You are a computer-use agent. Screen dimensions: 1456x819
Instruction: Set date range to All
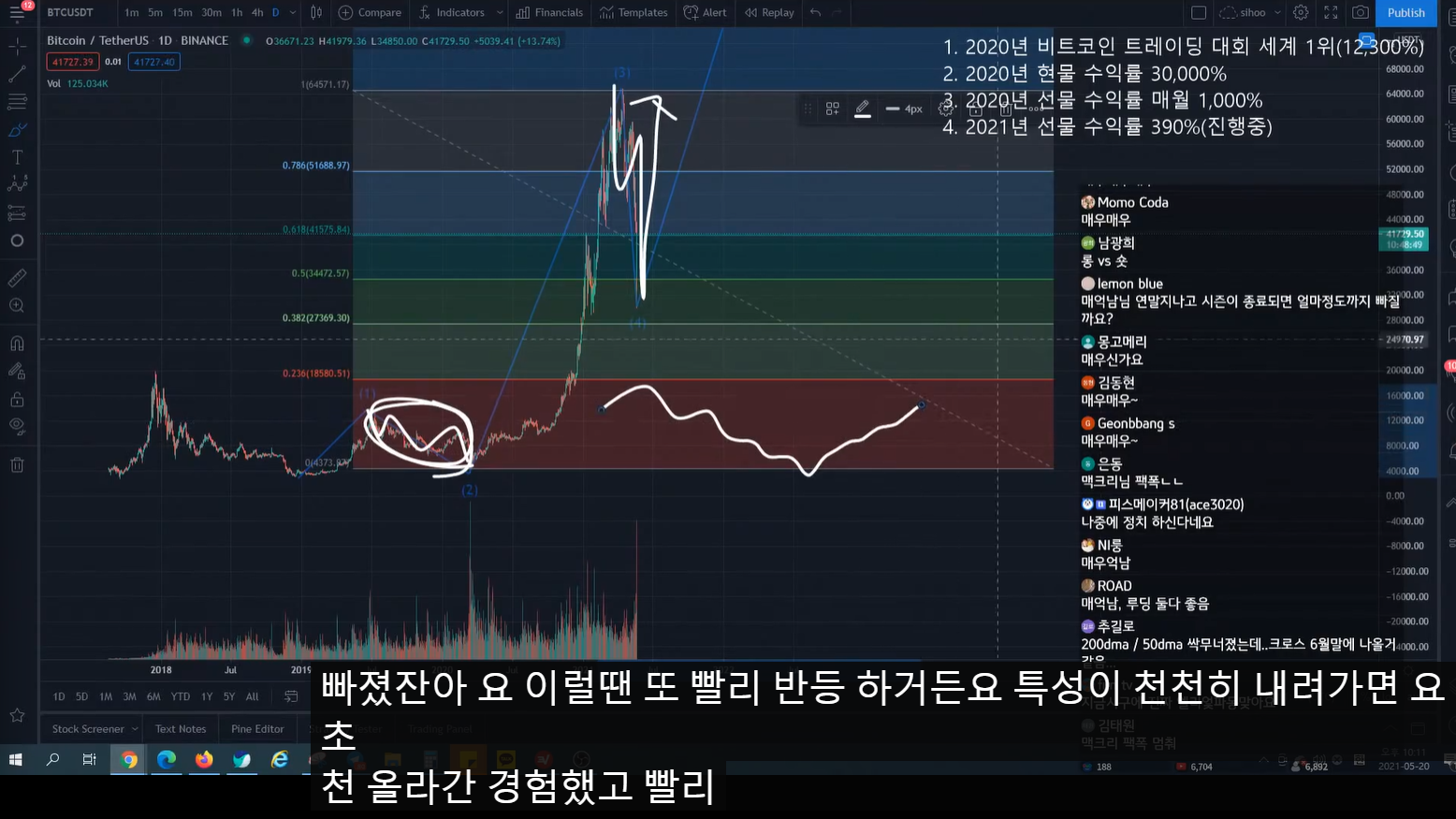[253, 696]
